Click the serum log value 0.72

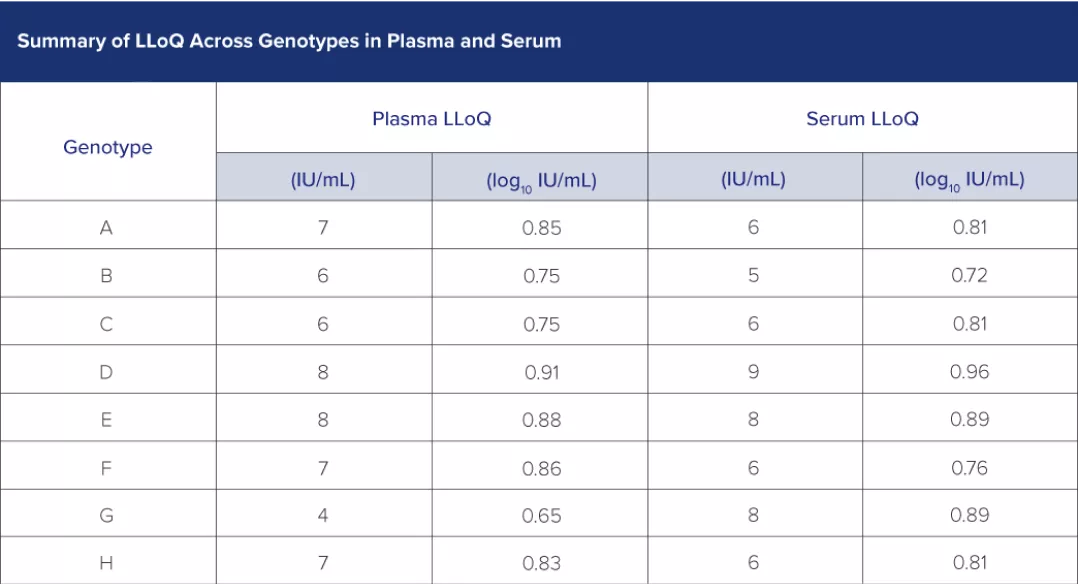[970, 276]
